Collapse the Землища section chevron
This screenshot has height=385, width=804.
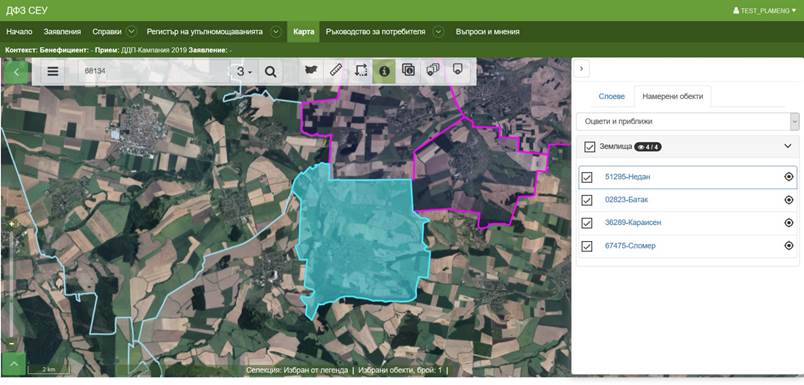point(788,146)
